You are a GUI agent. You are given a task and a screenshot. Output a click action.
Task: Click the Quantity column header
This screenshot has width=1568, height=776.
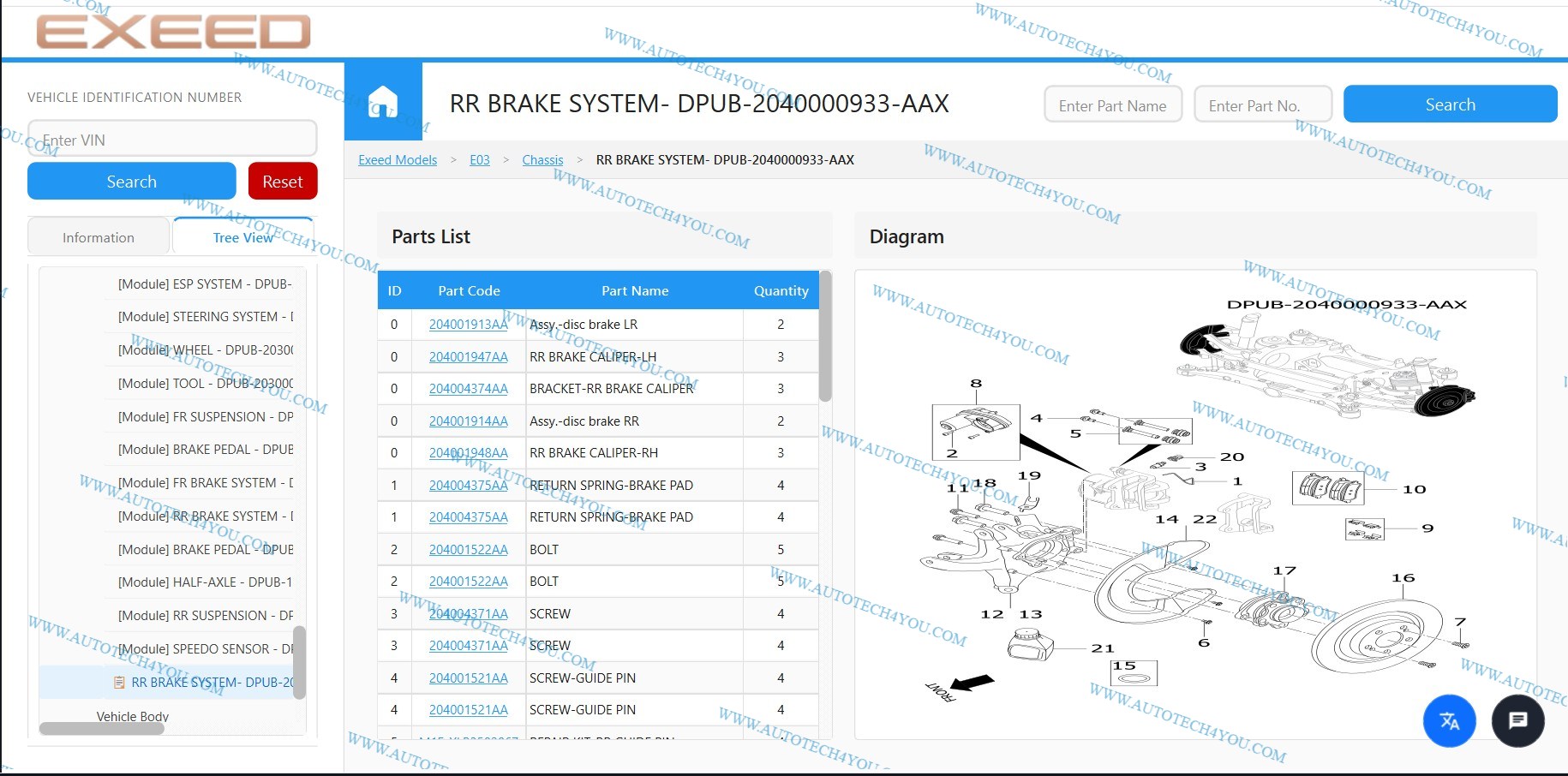[781, 291]
